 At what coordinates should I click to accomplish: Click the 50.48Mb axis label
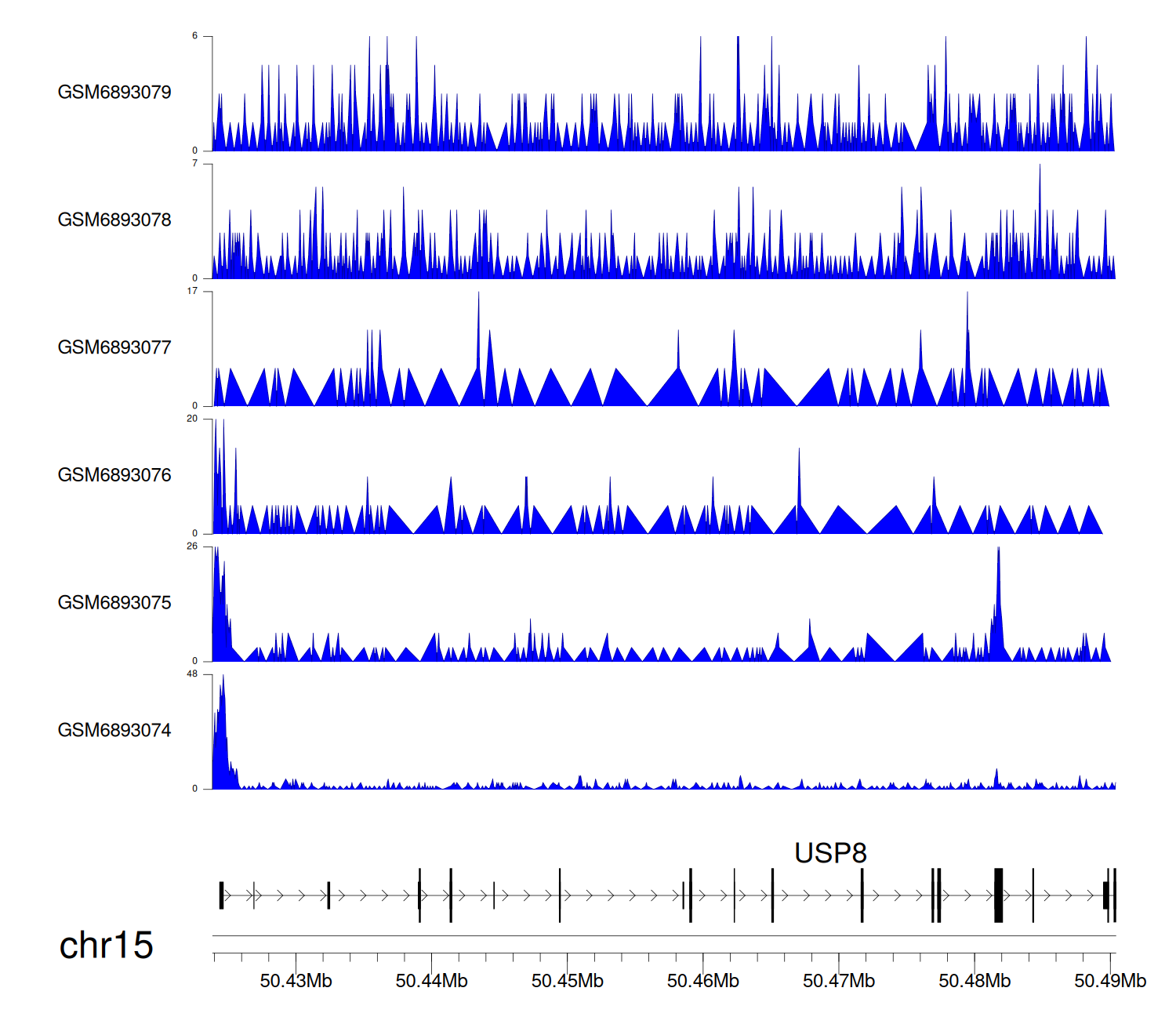click(x=975, y=981)
